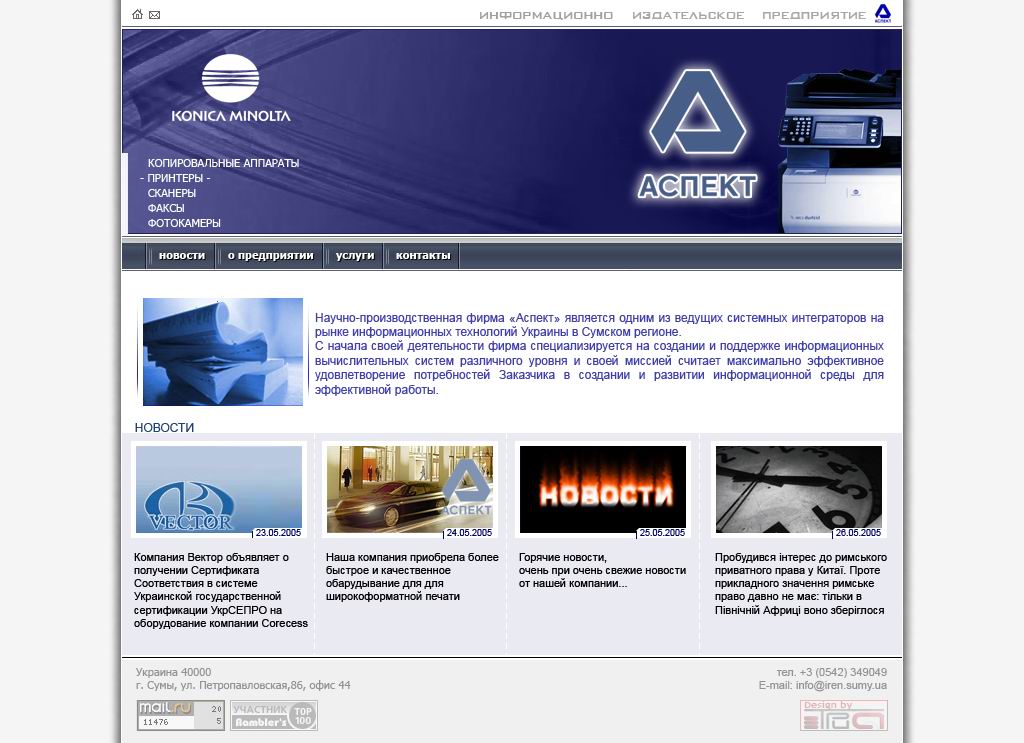Open news about римського приватного права
Image resolution: width=1024 pixels, height=743 pixels.
coord(801,584)
